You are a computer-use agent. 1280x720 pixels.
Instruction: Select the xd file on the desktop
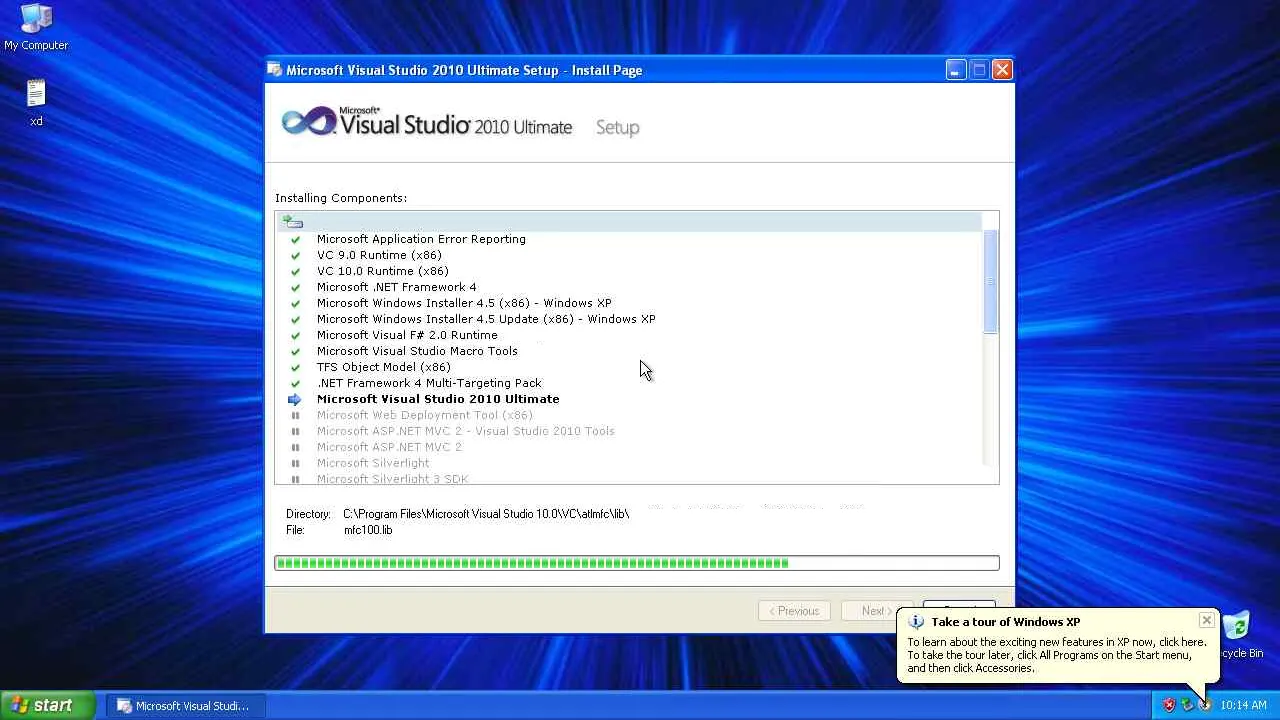pos(36,102)
